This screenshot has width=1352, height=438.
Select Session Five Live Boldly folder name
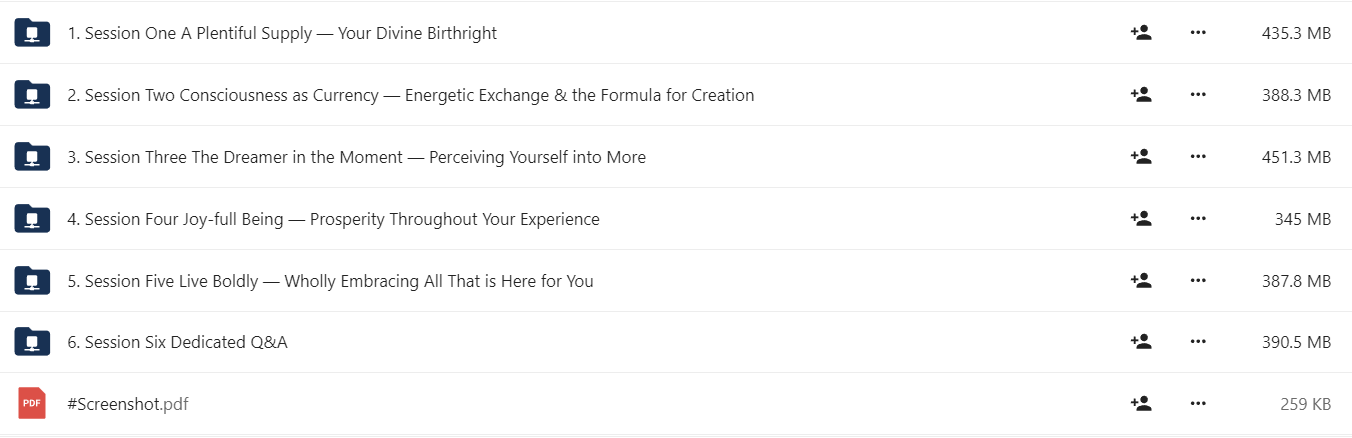[x=331, y=281]
